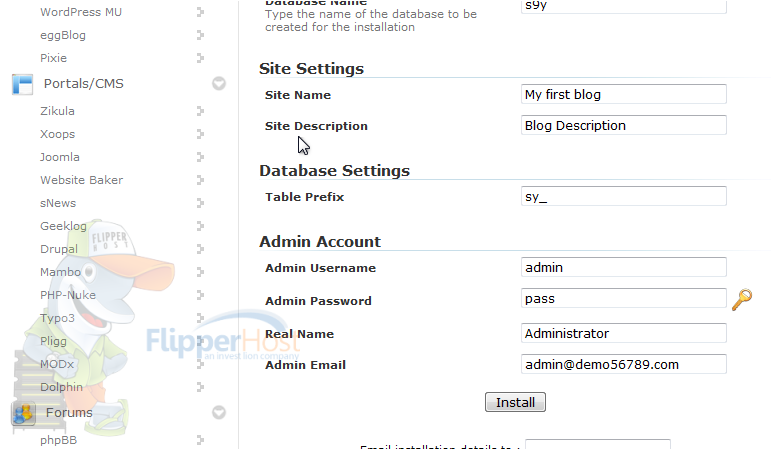Open PHP-Nuke script arrow icon
This screenshot has width=776, height=450.
point(200,295)
